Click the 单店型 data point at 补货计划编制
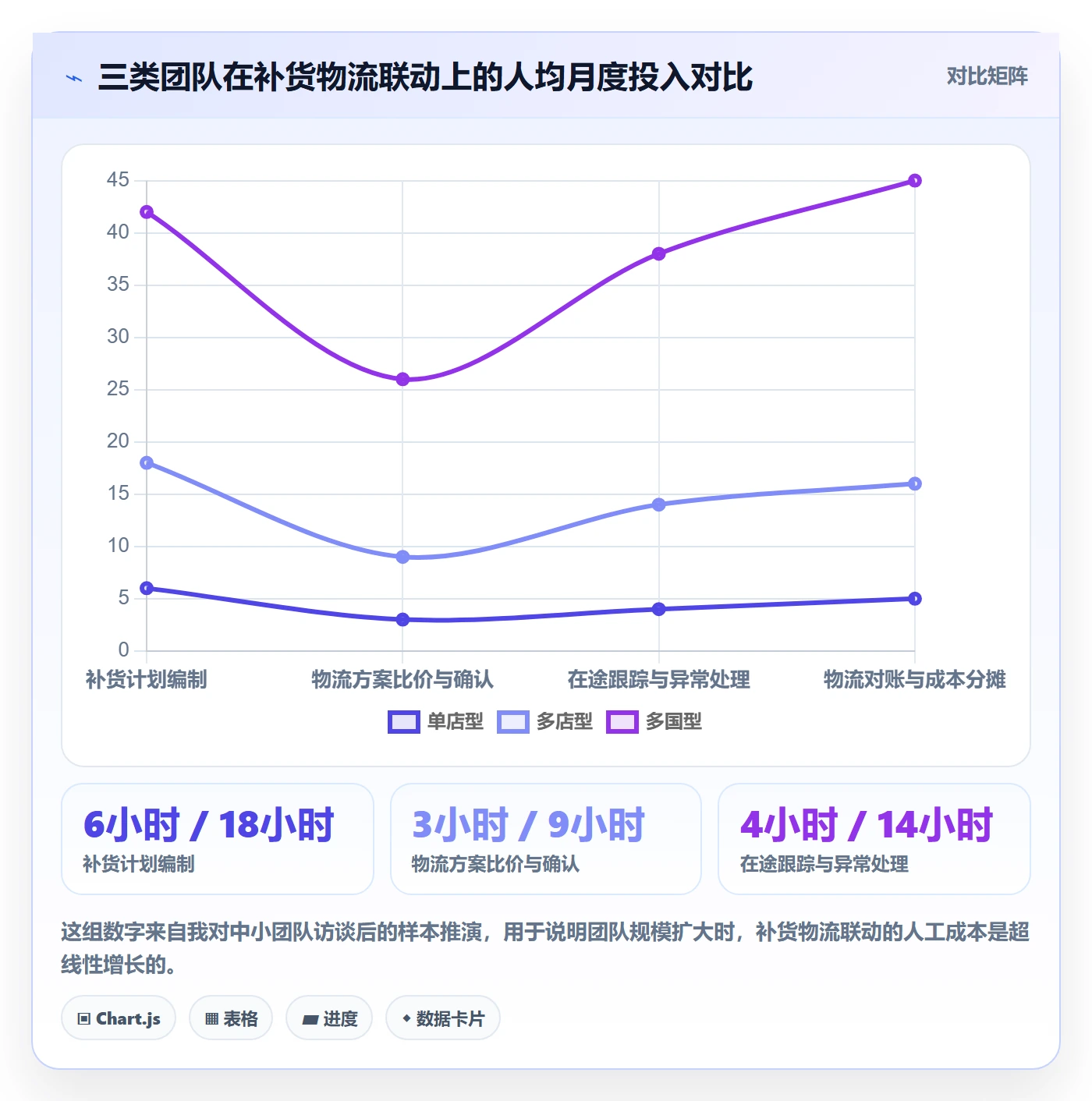This screenshot has height=1101, width=1092. [x=147, y=588]
